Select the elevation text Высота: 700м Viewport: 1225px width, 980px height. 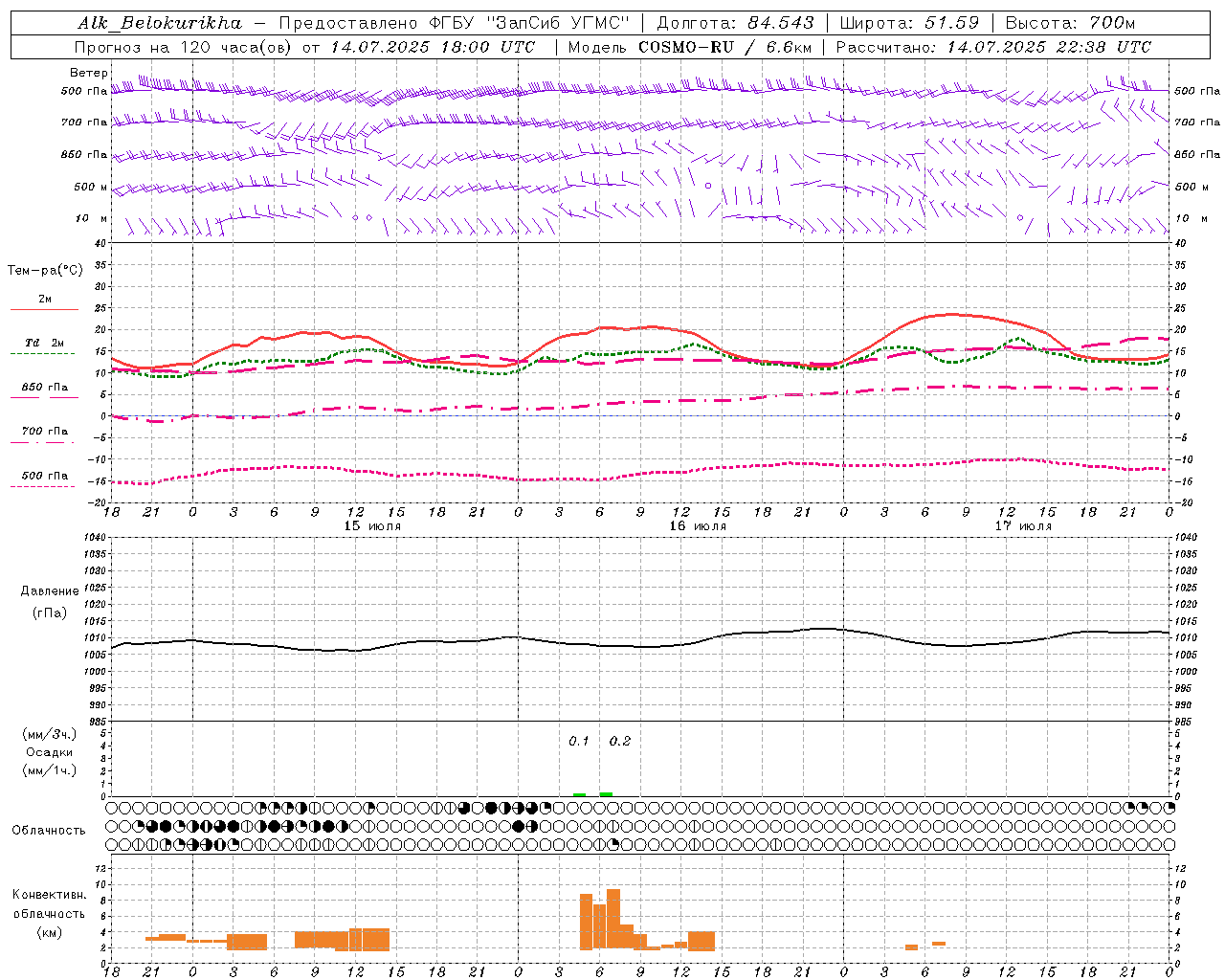tap(1070, 23)
